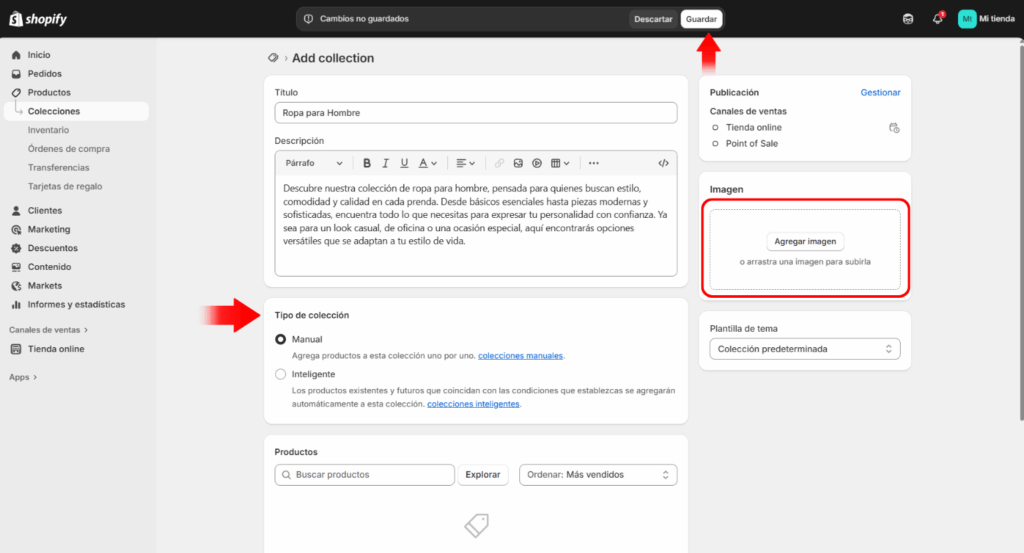Apply italic formatting in description editor
Image resolution: width=1024 pixels, height=553 pixels.
(386, 163)
